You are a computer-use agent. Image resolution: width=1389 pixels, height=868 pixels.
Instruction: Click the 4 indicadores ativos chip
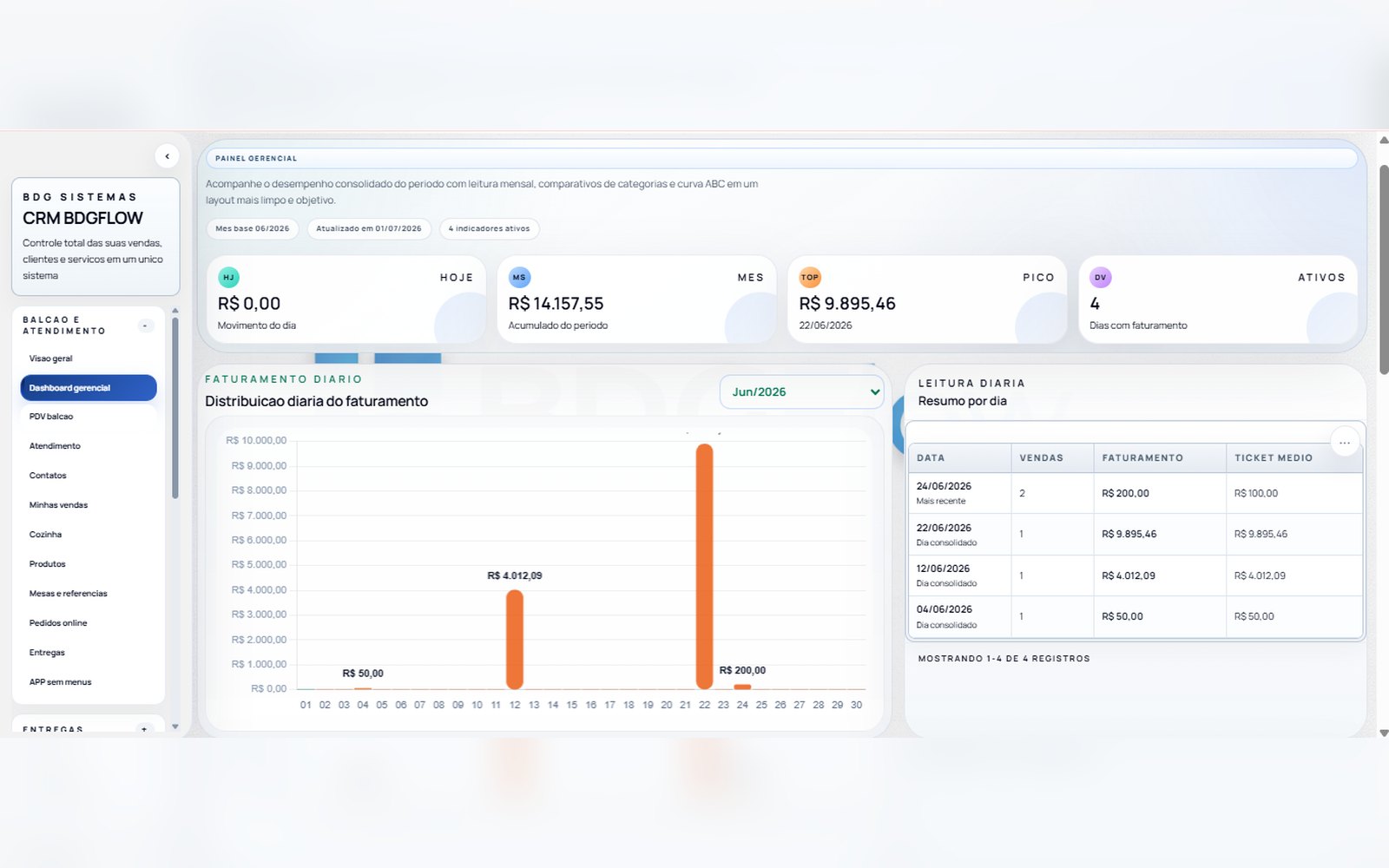click(x=490, y=229)
